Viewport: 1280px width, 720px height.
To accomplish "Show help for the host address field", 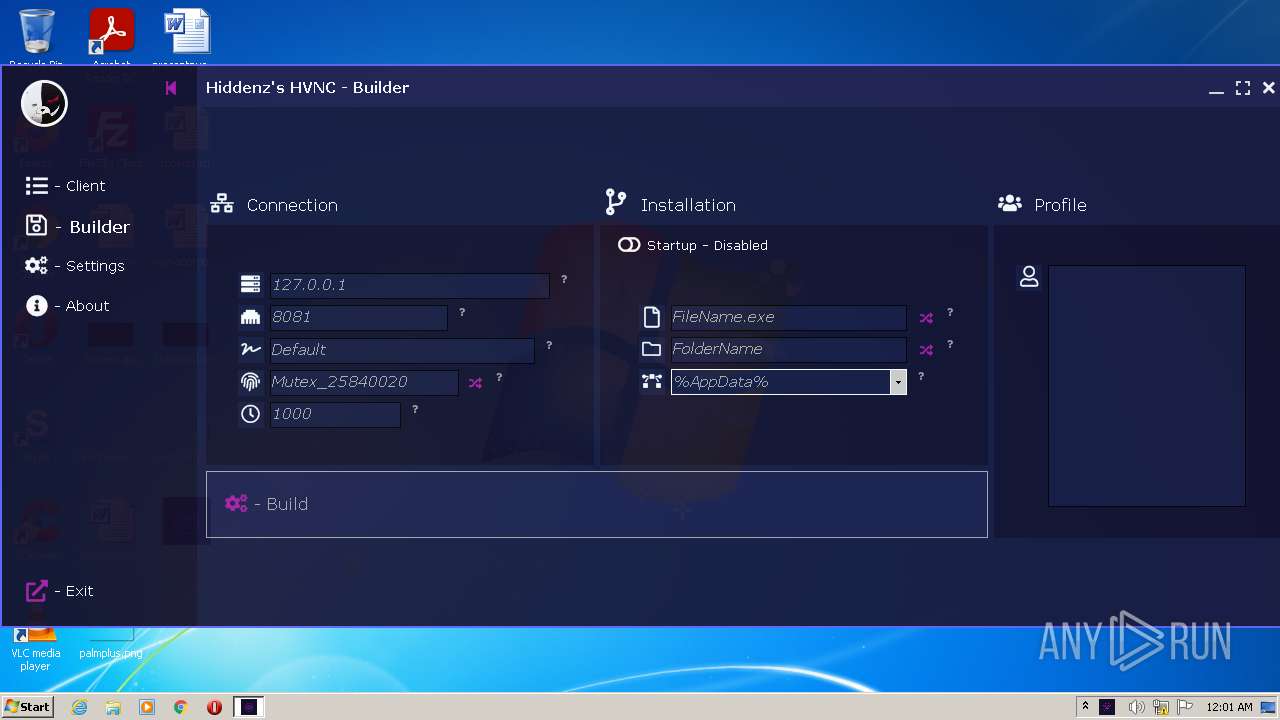I will [564, 280].
